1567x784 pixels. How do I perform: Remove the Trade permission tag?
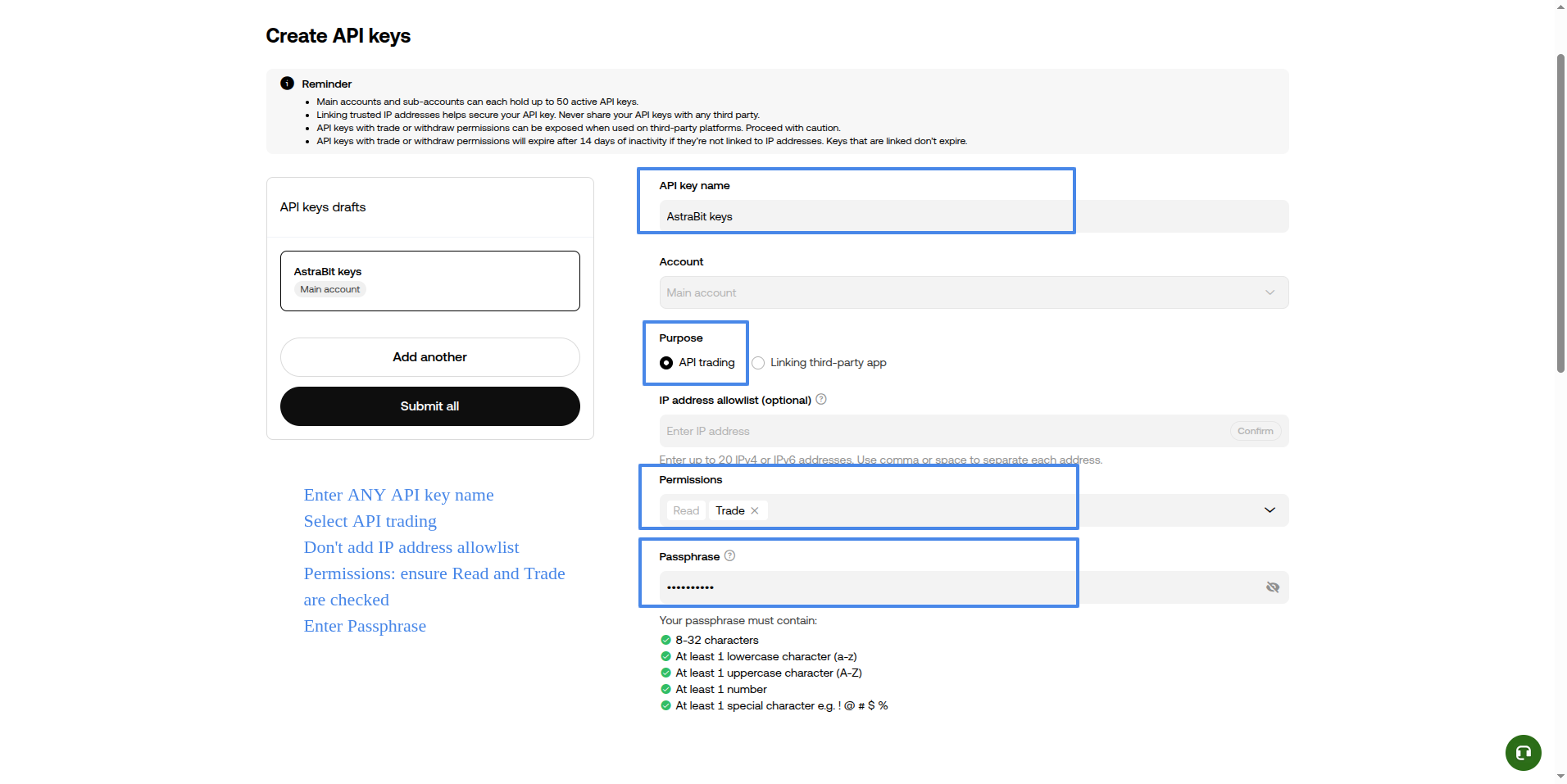pos(755,510)
